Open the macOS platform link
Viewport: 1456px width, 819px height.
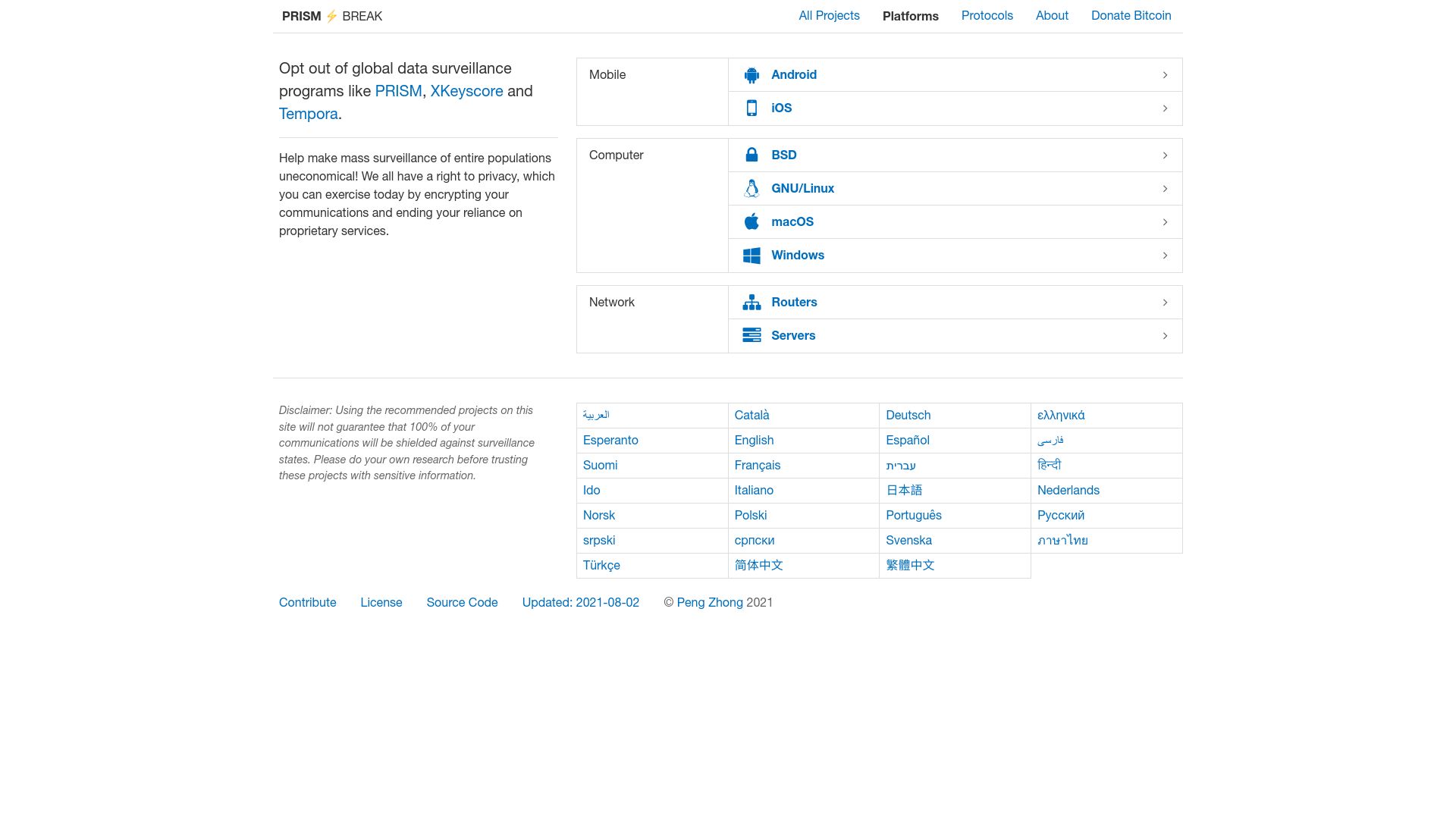792,222
